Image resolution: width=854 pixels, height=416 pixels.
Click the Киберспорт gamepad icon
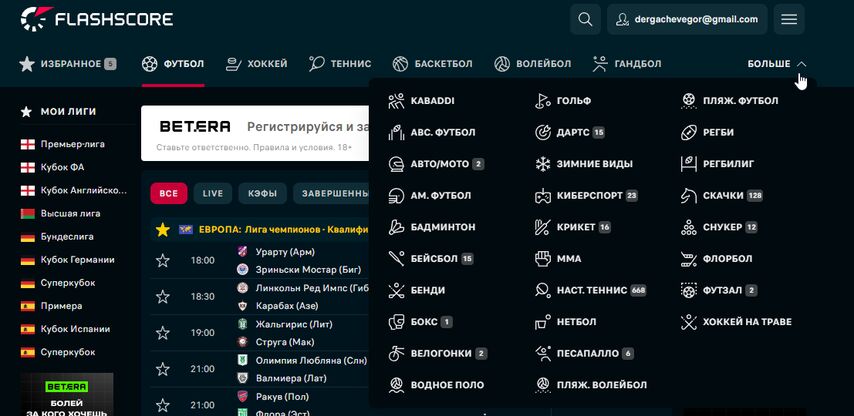(542, 195)
